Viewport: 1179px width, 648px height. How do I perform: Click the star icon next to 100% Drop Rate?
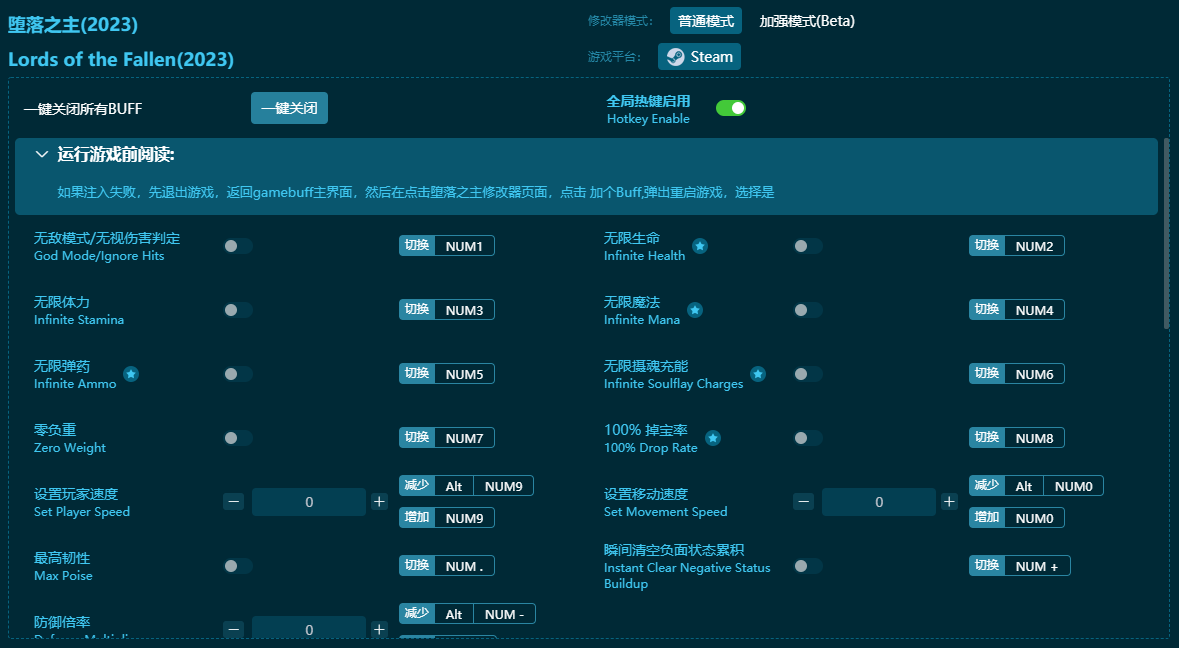712,437
